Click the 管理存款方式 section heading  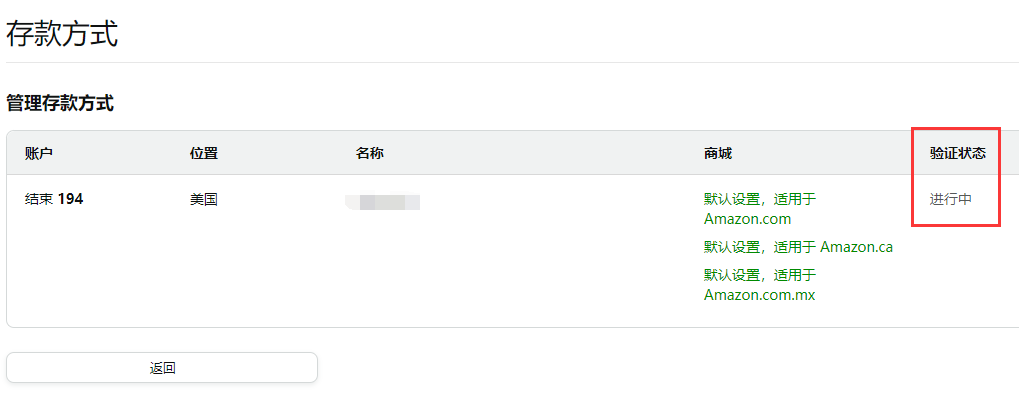point(60,103)
